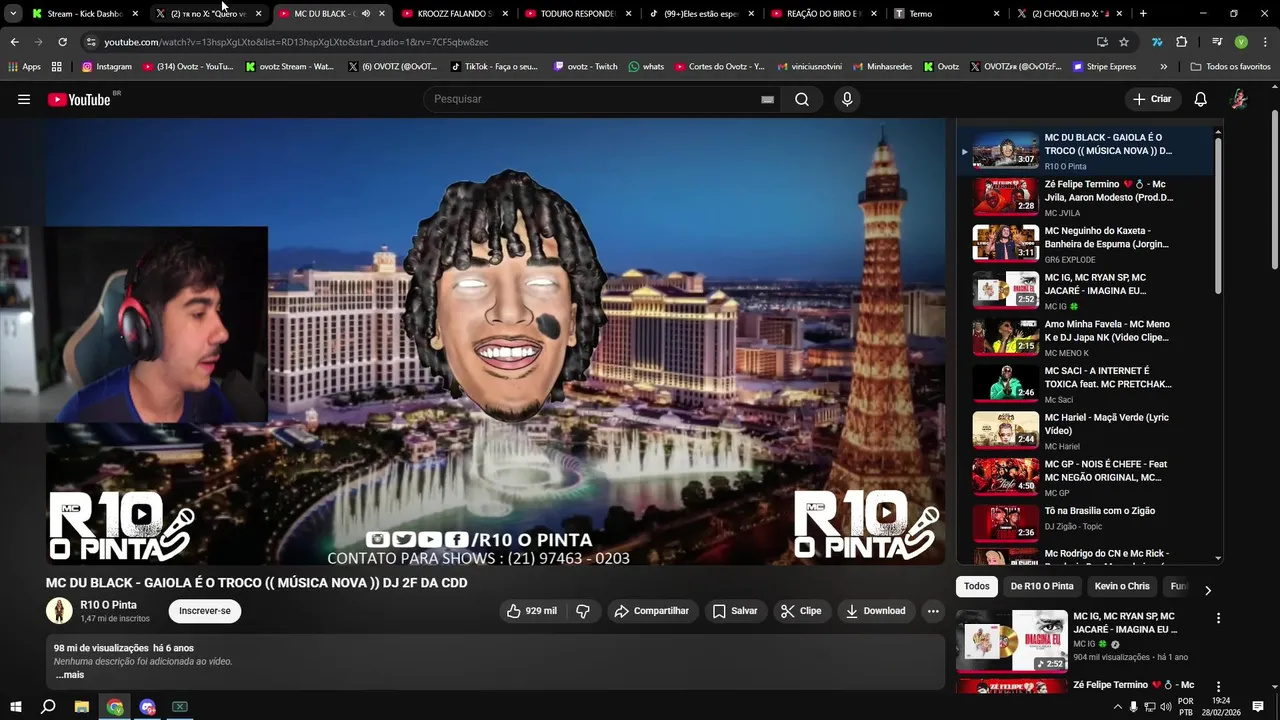
Task: Show more filter chips right arrow
Action: click(1207, 590)
